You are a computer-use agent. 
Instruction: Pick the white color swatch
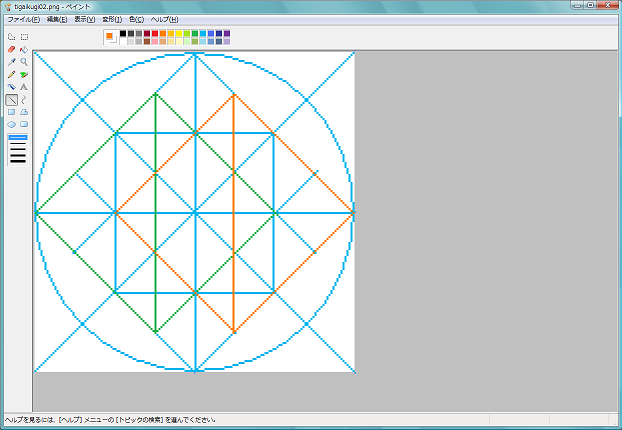click(x=123, y=41)
